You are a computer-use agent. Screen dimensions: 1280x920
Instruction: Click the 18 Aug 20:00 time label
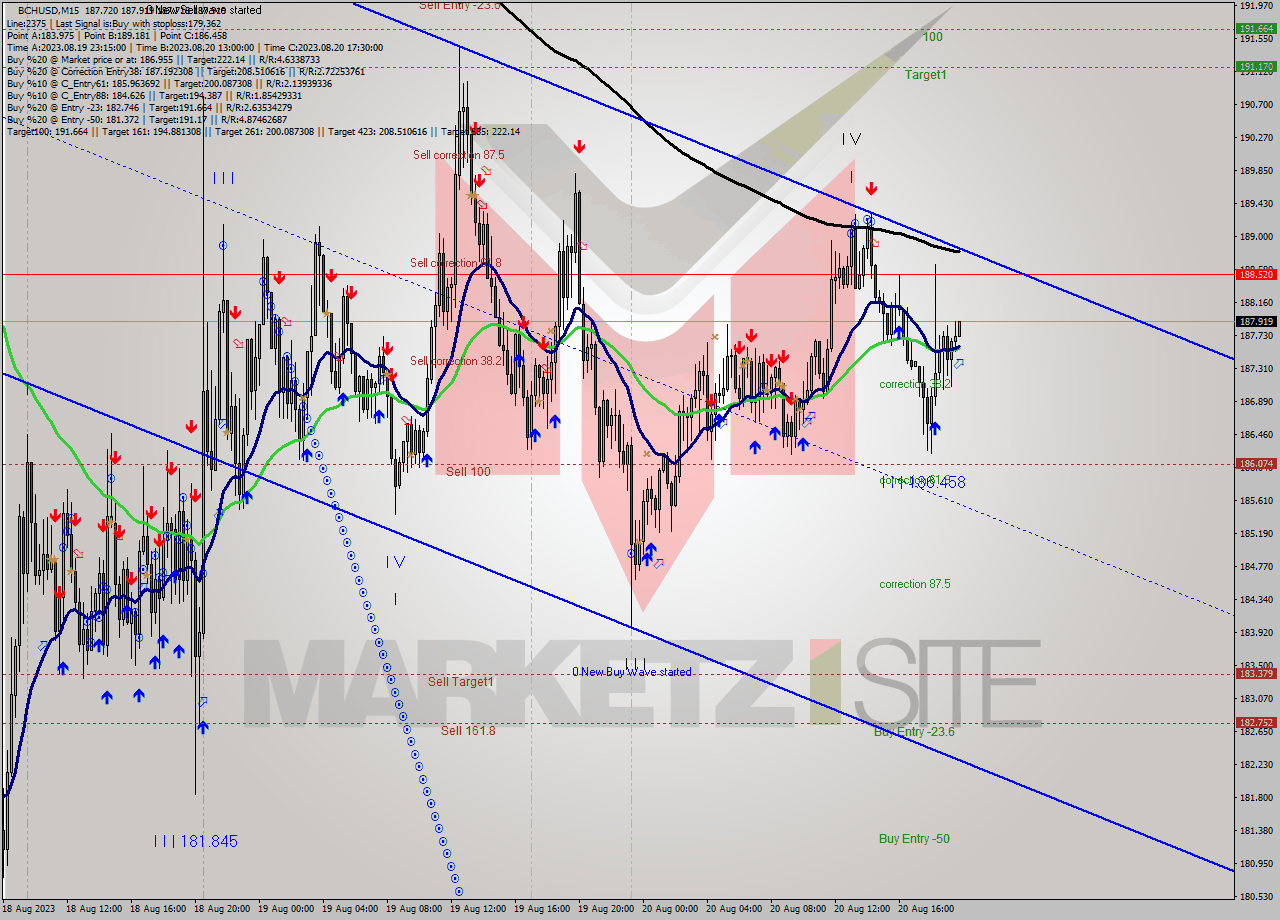tap(220, 909)
